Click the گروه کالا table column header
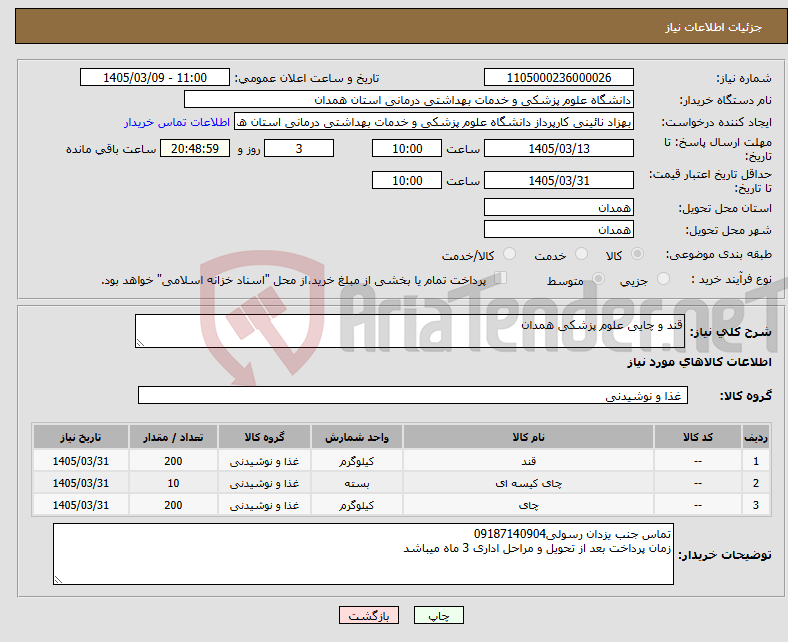 pos(264,437)
